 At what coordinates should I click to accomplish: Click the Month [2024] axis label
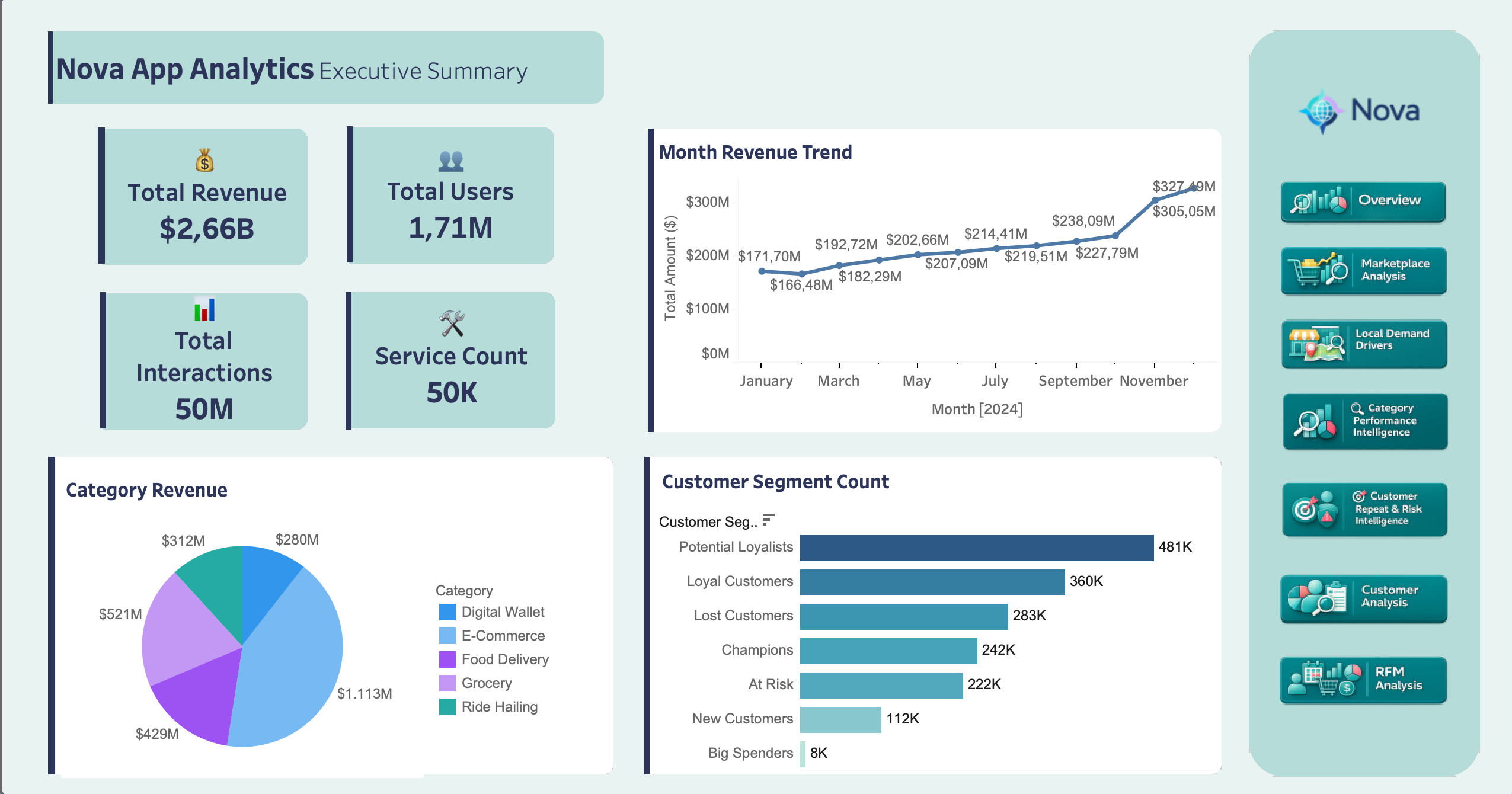pos(977,409)
